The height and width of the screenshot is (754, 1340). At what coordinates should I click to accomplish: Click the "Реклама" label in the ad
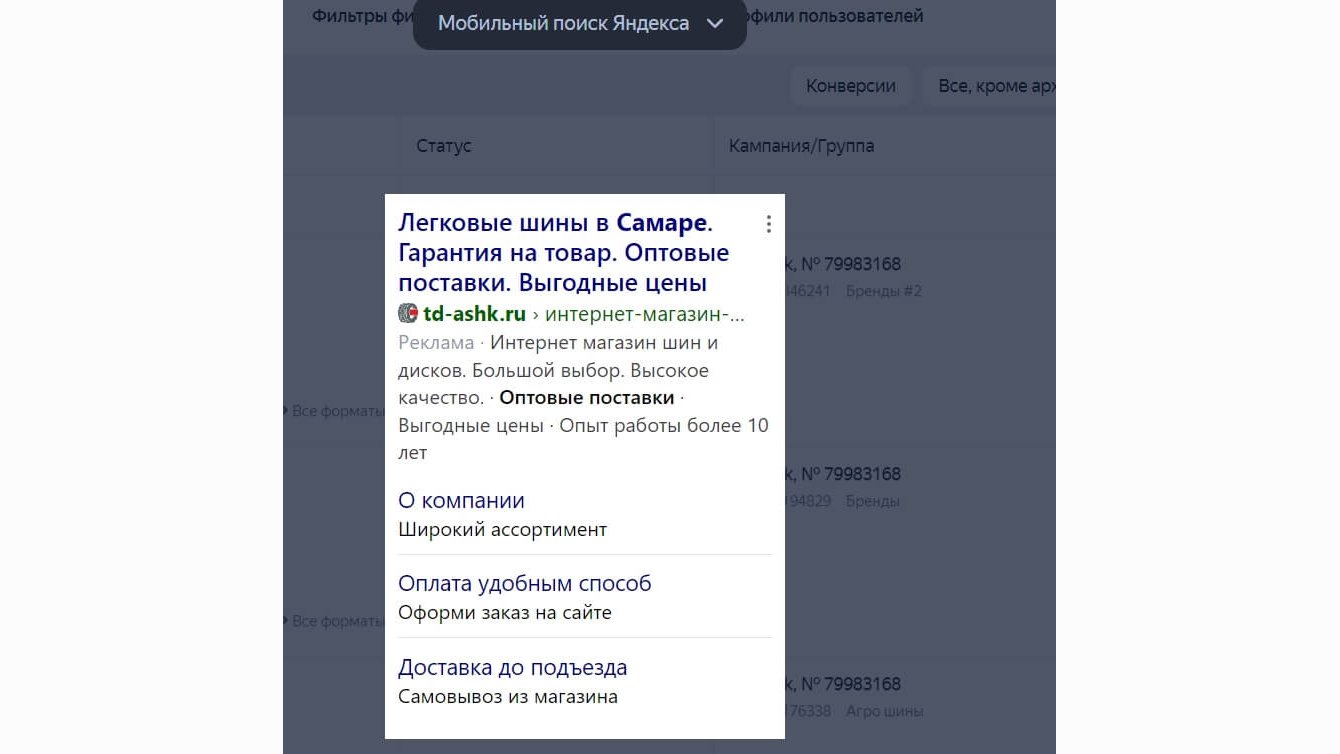click(436, 343)
